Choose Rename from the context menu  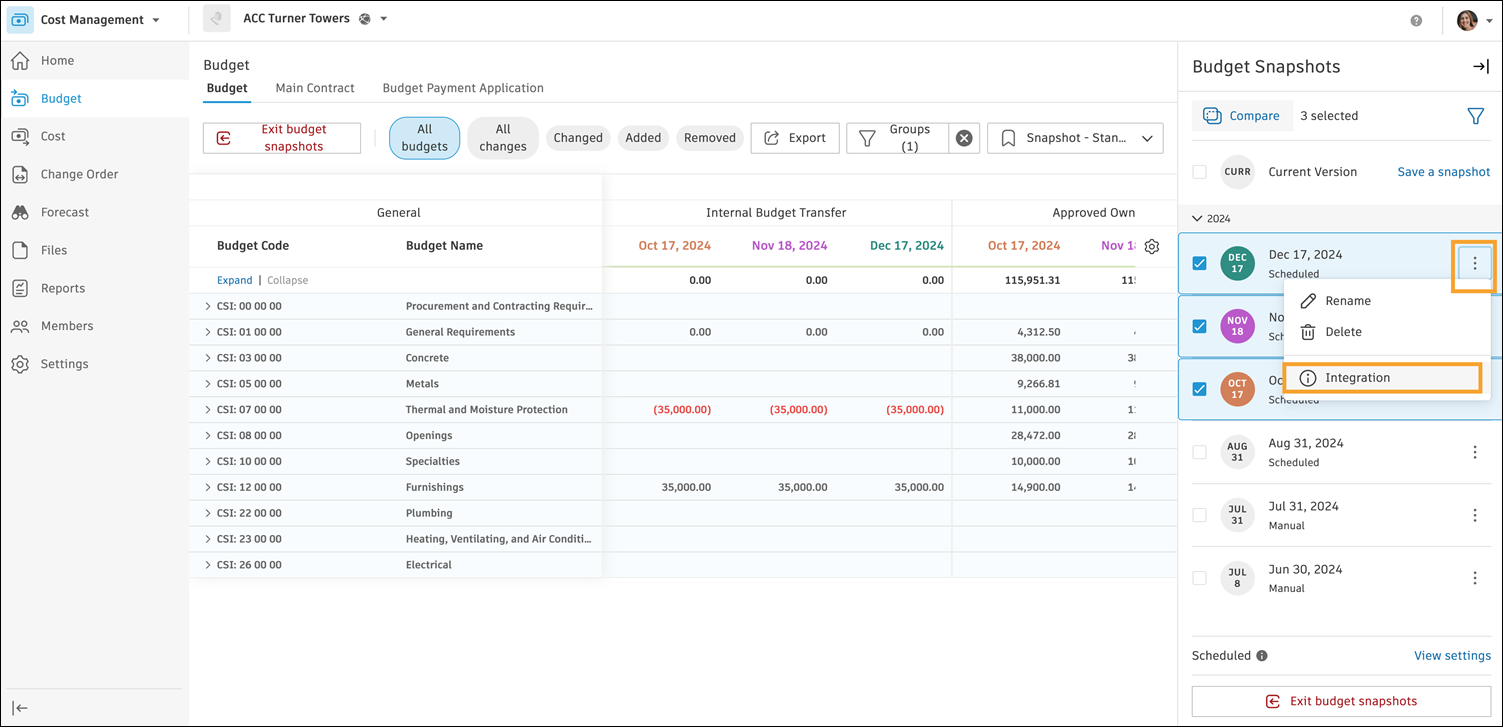point(1387,301)
